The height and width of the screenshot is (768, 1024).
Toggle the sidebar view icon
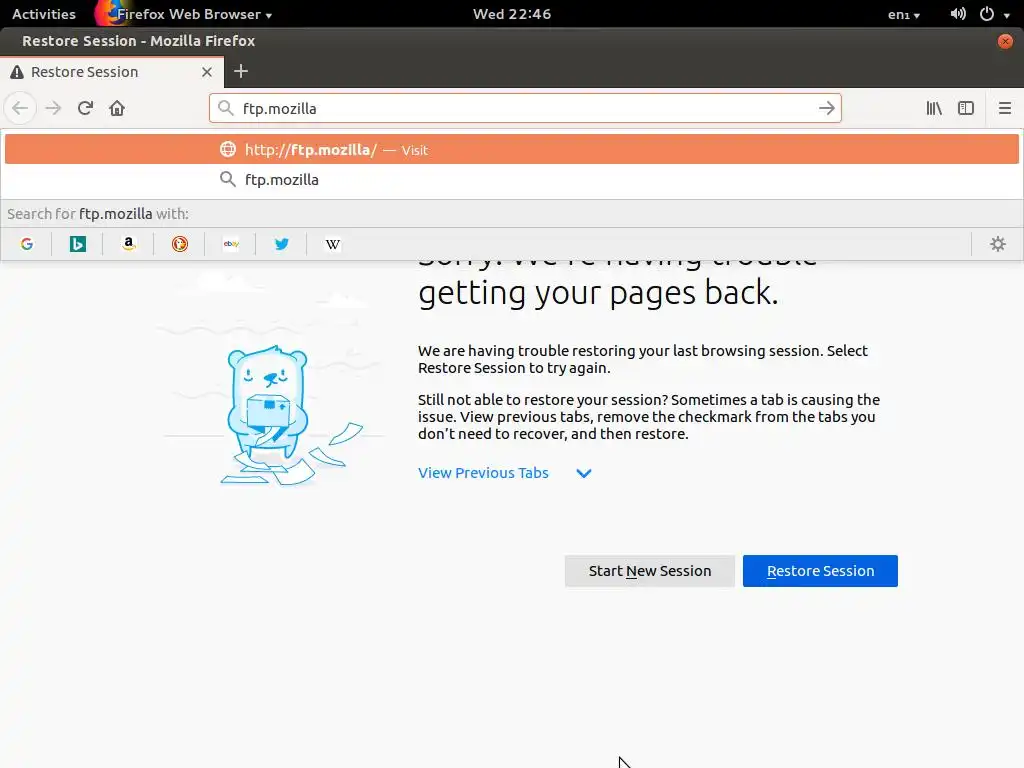point(966,108)
